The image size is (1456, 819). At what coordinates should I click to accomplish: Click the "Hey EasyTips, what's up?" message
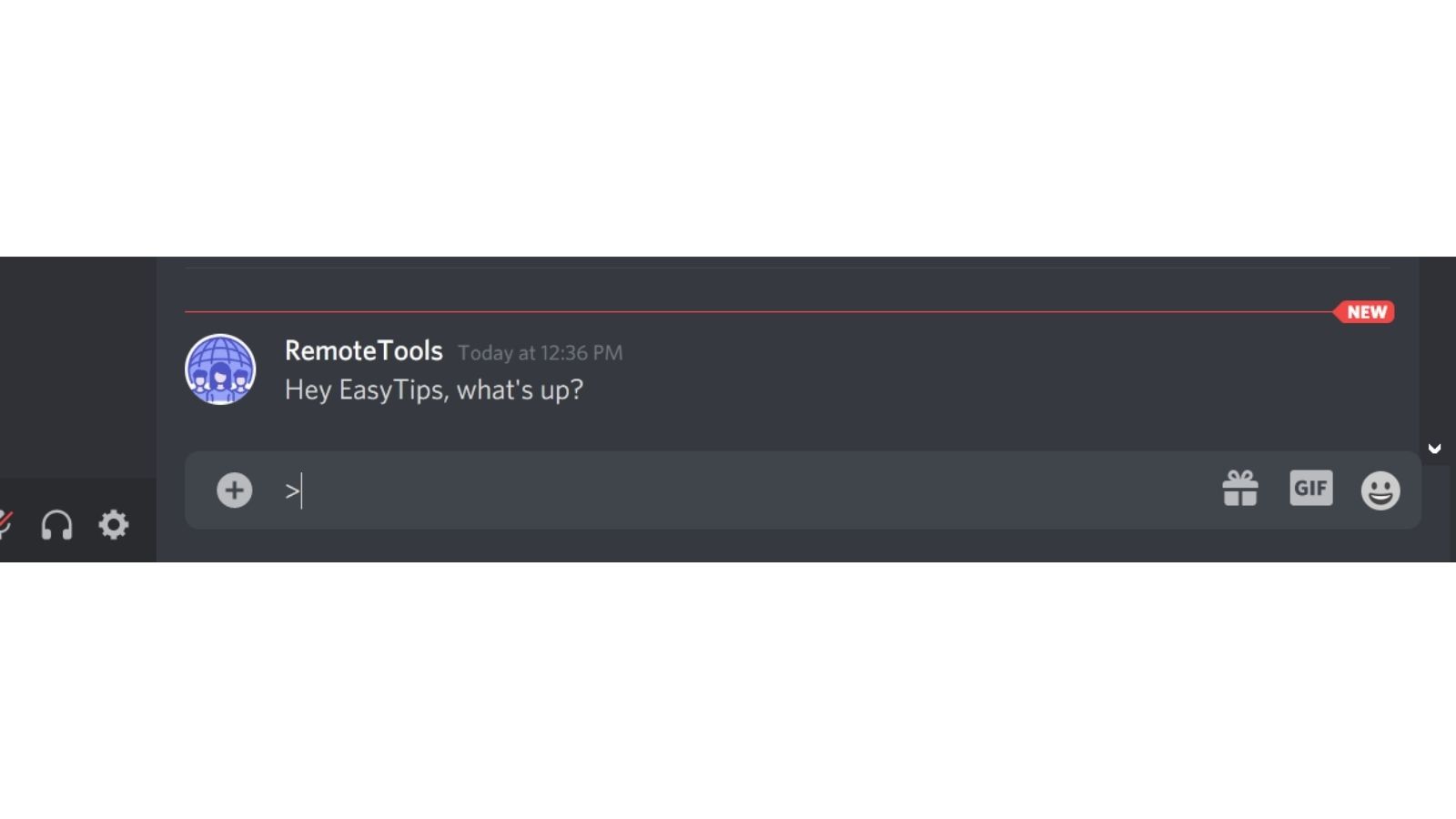pos(434,390)
